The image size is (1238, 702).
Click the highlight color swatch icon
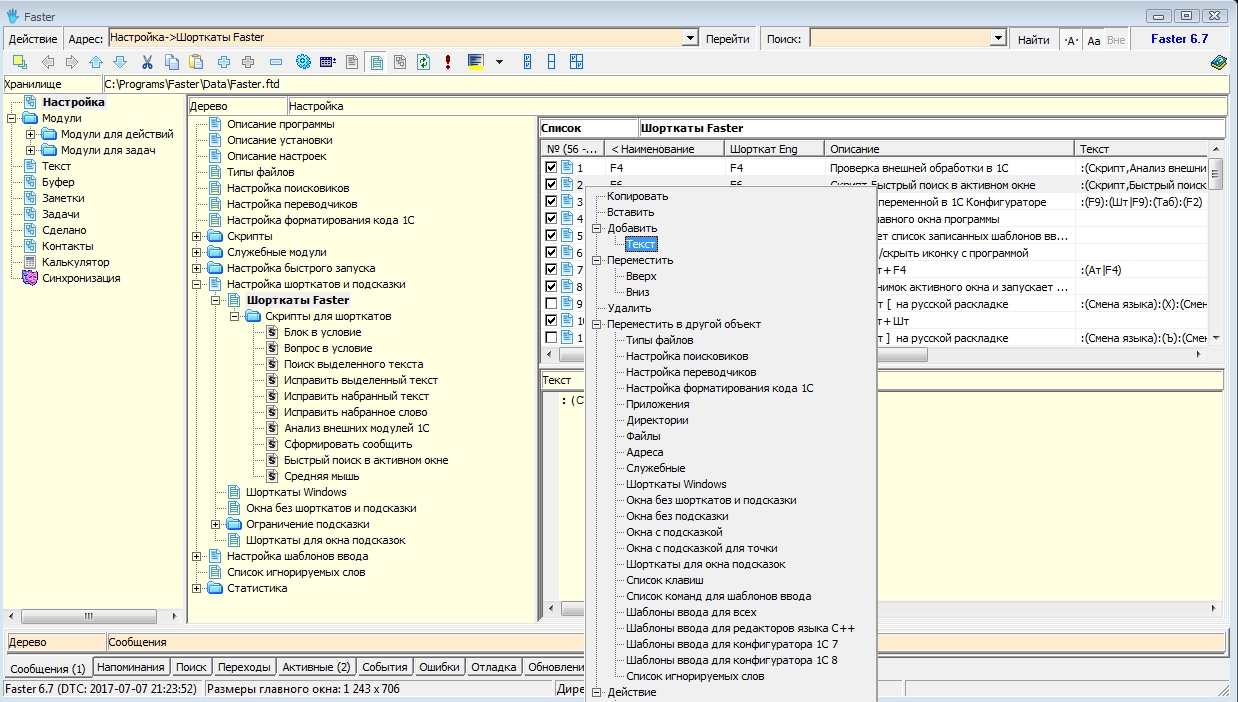tap(476, 62)
